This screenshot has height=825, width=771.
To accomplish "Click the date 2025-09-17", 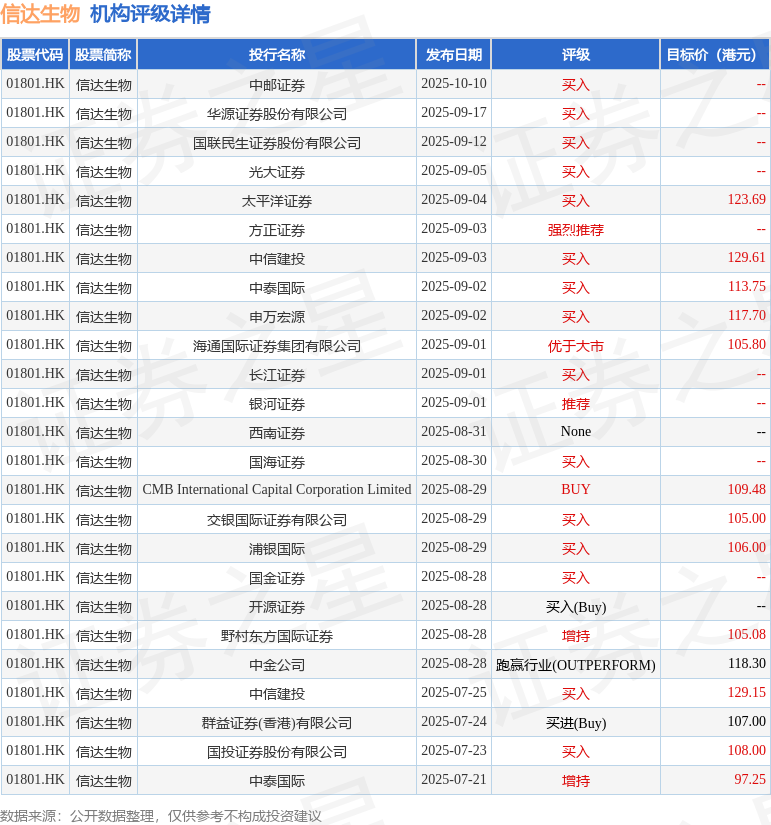I will click(454, 113).
